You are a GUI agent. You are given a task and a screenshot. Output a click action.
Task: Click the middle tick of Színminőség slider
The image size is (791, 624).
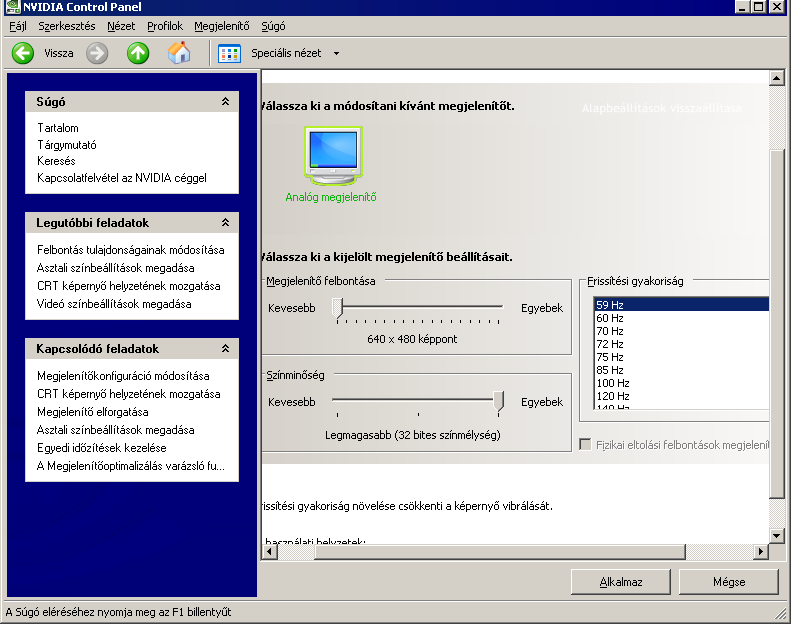pyautogui.click(x=418, y=415)
